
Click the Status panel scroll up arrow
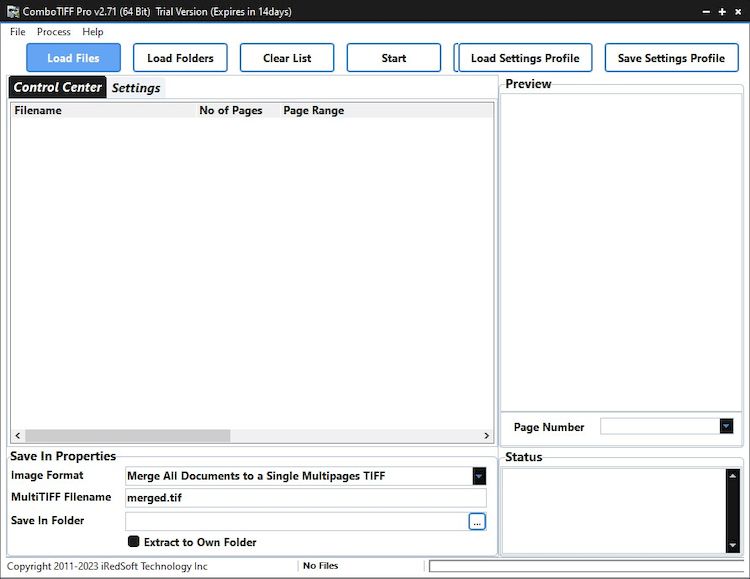pos(732,476)
